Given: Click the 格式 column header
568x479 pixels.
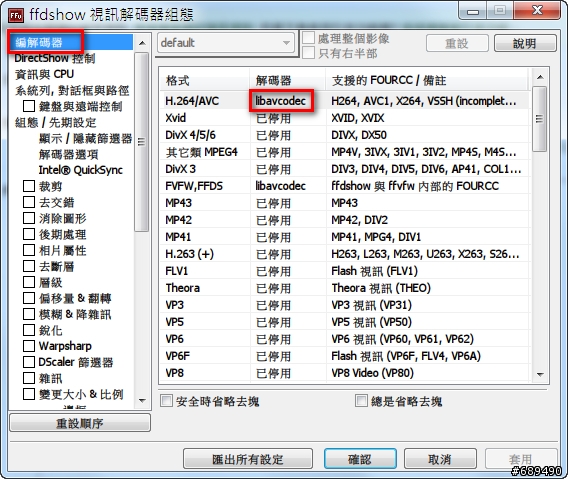Looking at the screenshot, I should click(x=205, y=80).
